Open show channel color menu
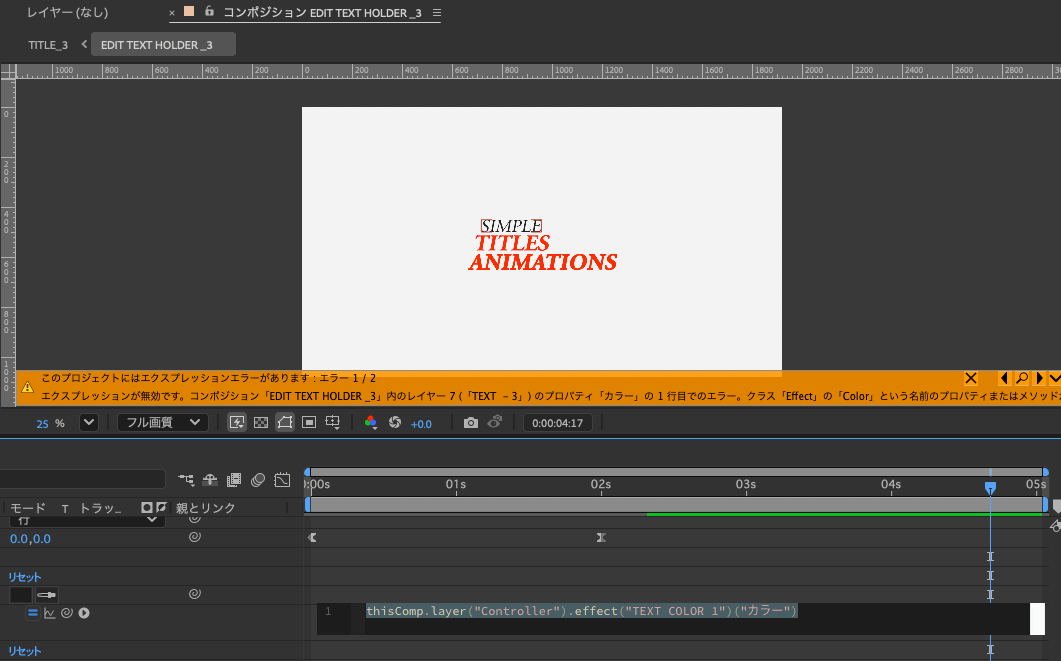Viewport: 1061px width, 661px height. click(x=371, y=423)
